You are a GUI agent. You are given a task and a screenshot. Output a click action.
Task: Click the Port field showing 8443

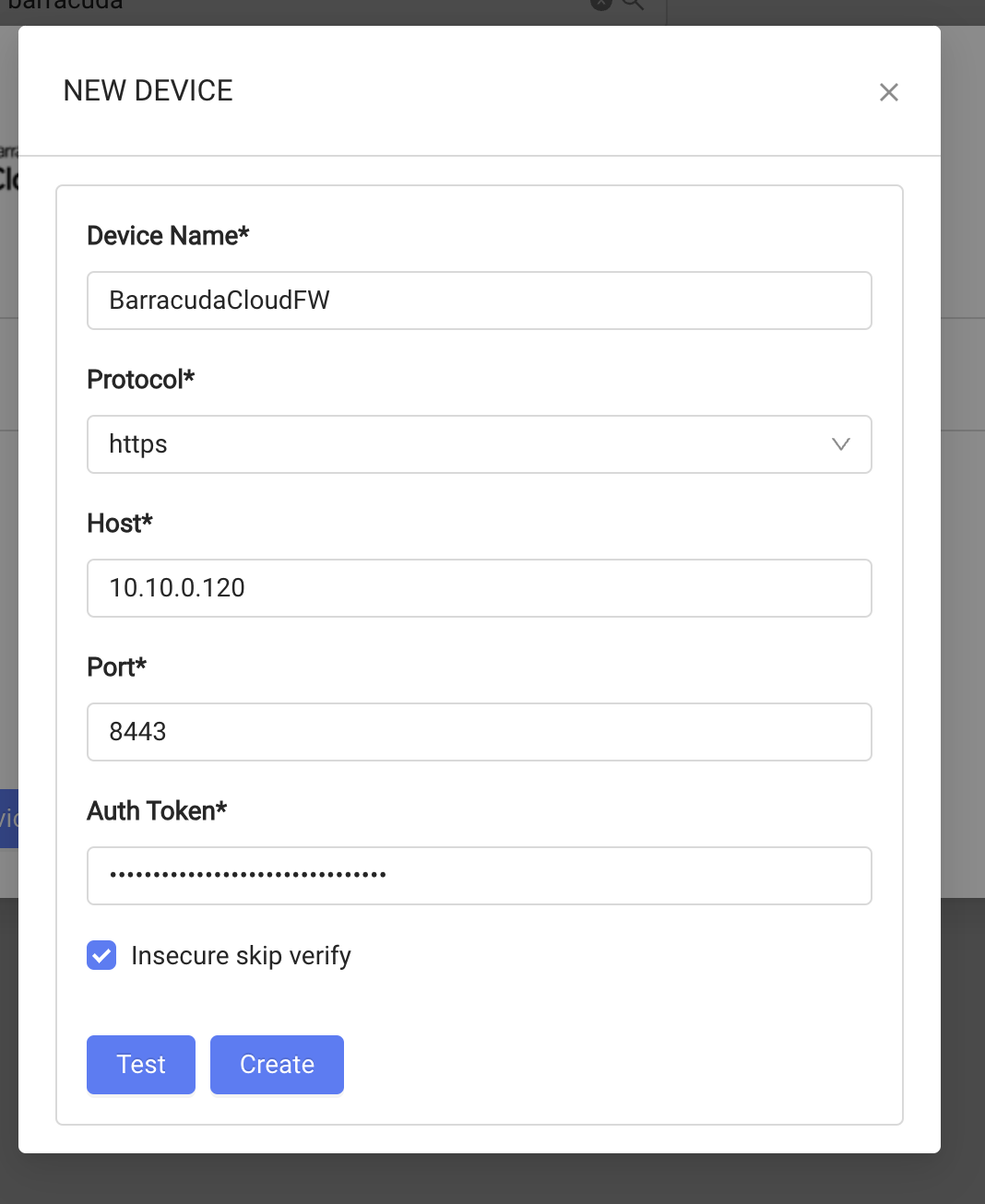point(480,732)
